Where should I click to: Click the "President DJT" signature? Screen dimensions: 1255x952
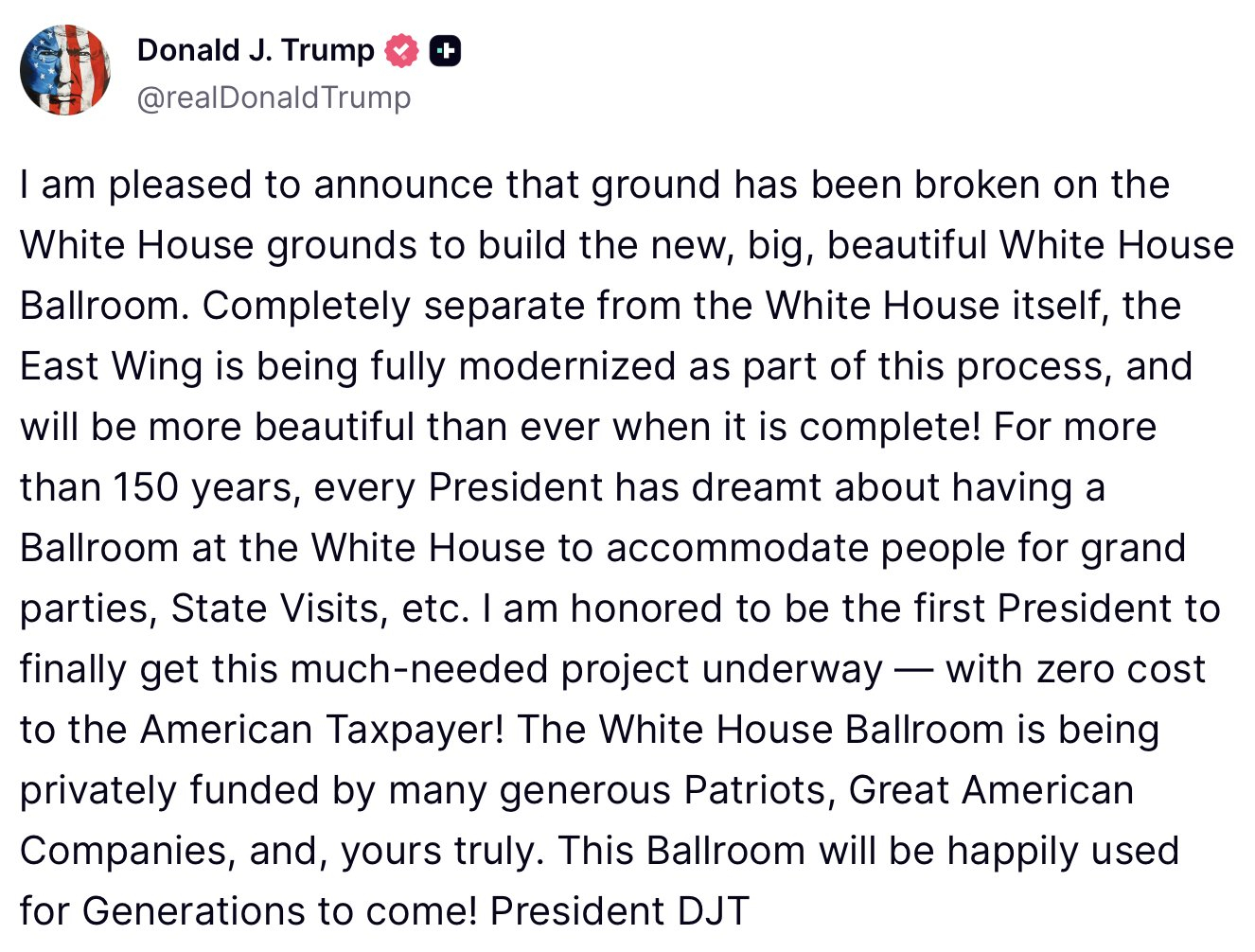coord(619,912)
